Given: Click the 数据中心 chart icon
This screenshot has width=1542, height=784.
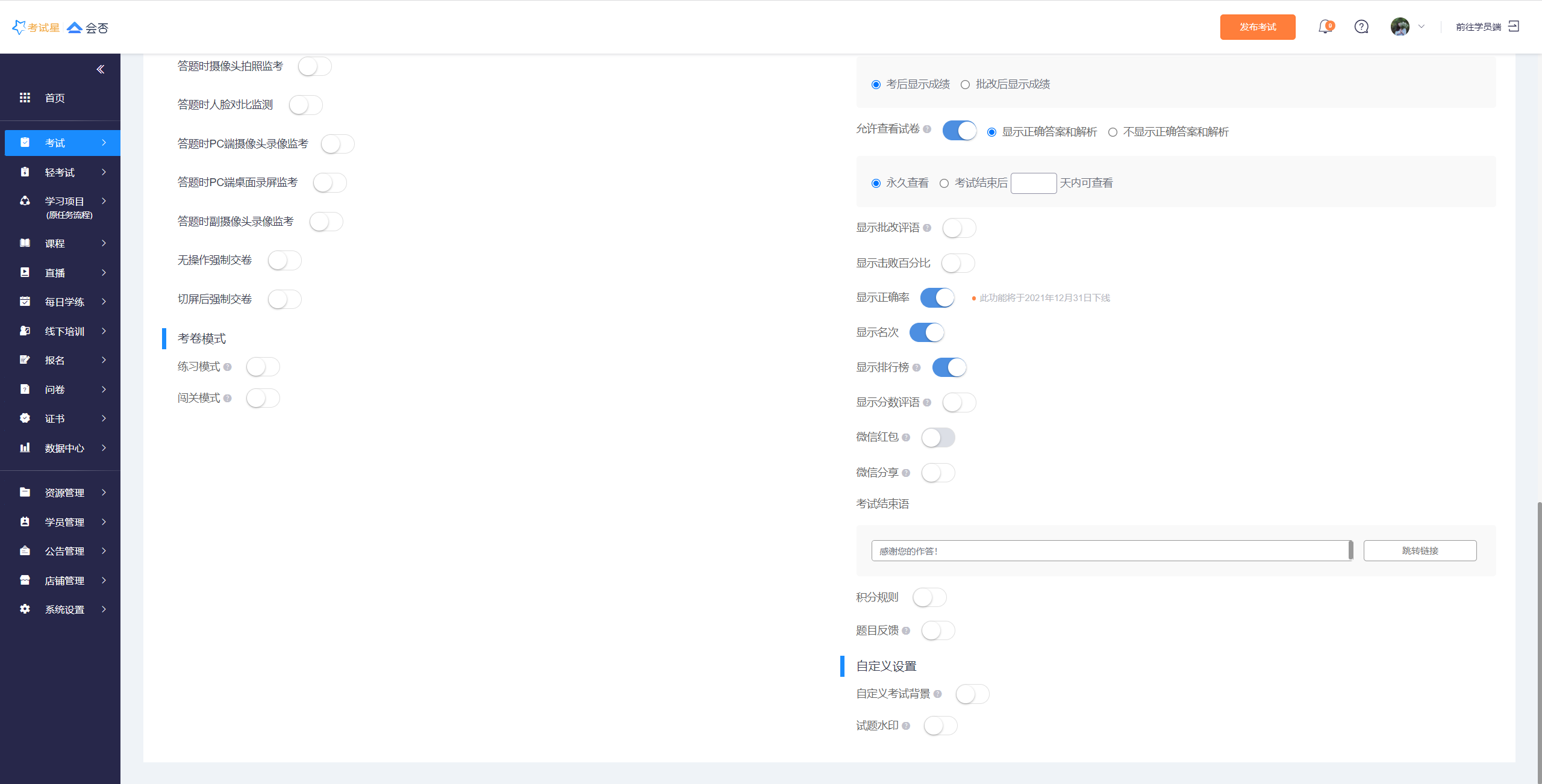Looking at the screenshot, I should pos(25,447).
